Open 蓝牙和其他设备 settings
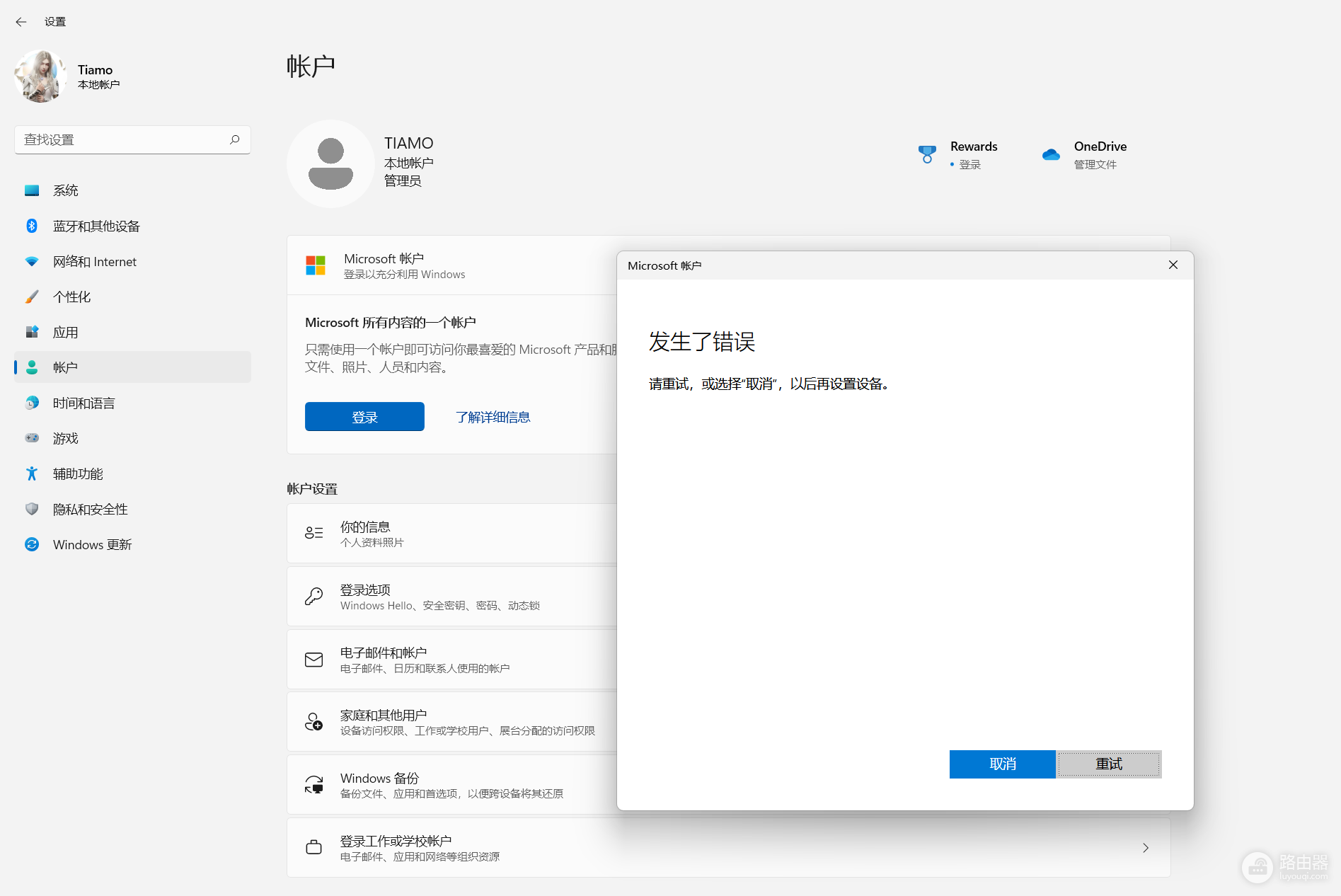1341x896 pixels. (x=132, y=226)
